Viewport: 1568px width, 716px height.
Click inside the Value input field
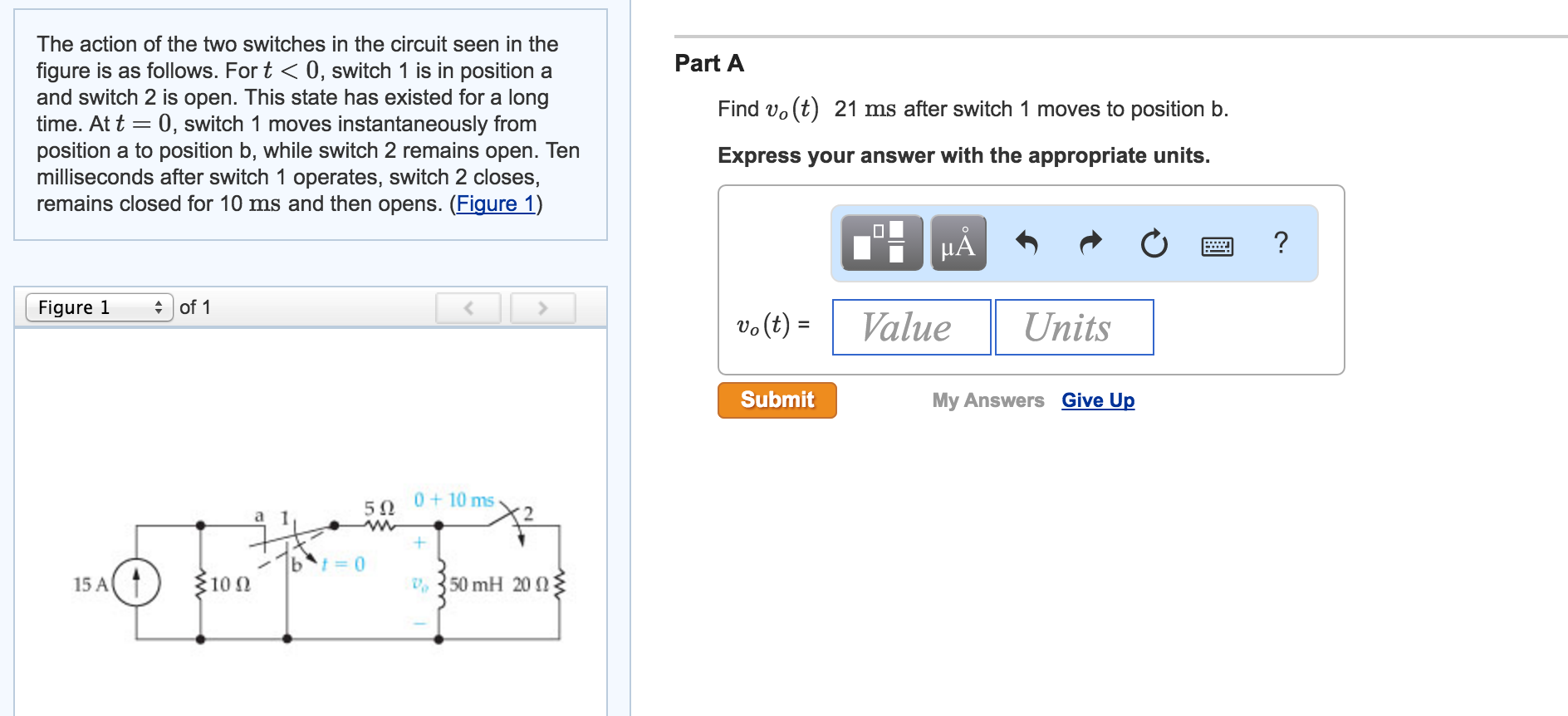coord(909,326)
